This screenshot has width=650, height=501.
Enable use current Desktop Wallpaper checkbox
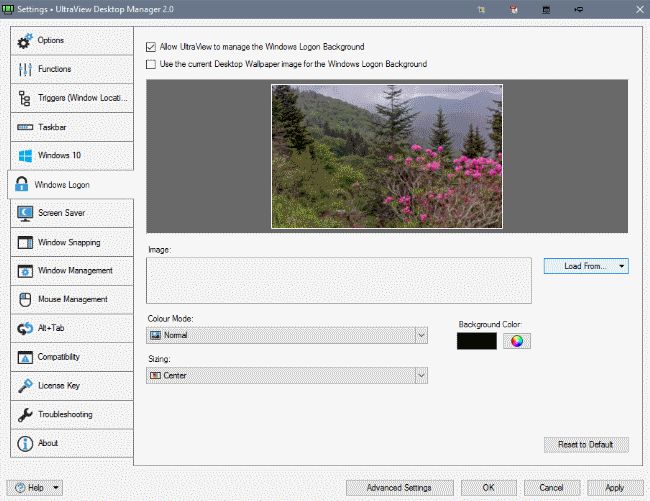click(x=151, y=64)
